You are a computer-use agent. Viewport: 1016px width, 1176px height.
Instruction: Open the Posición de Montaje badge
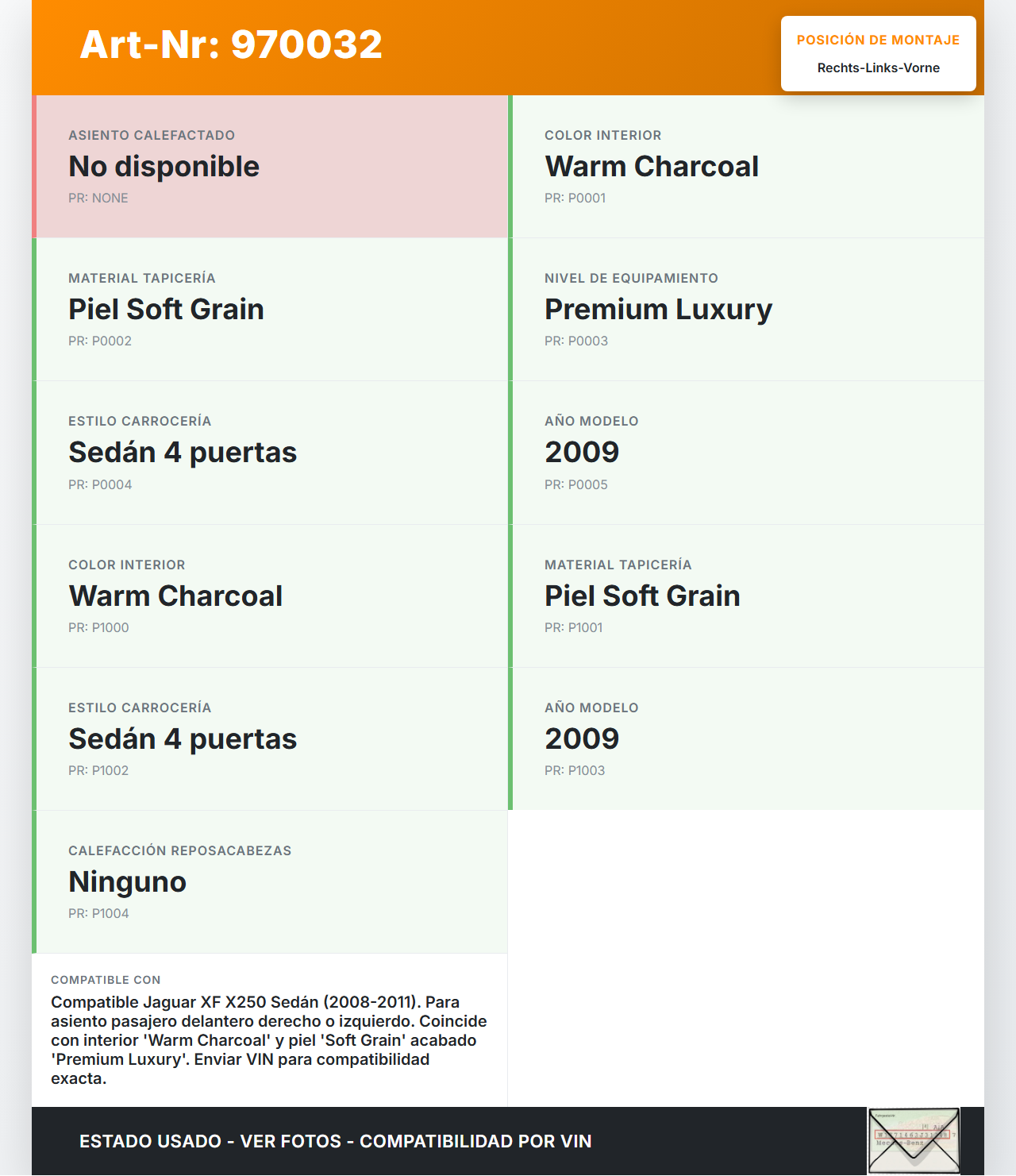(x=878, y=53)
